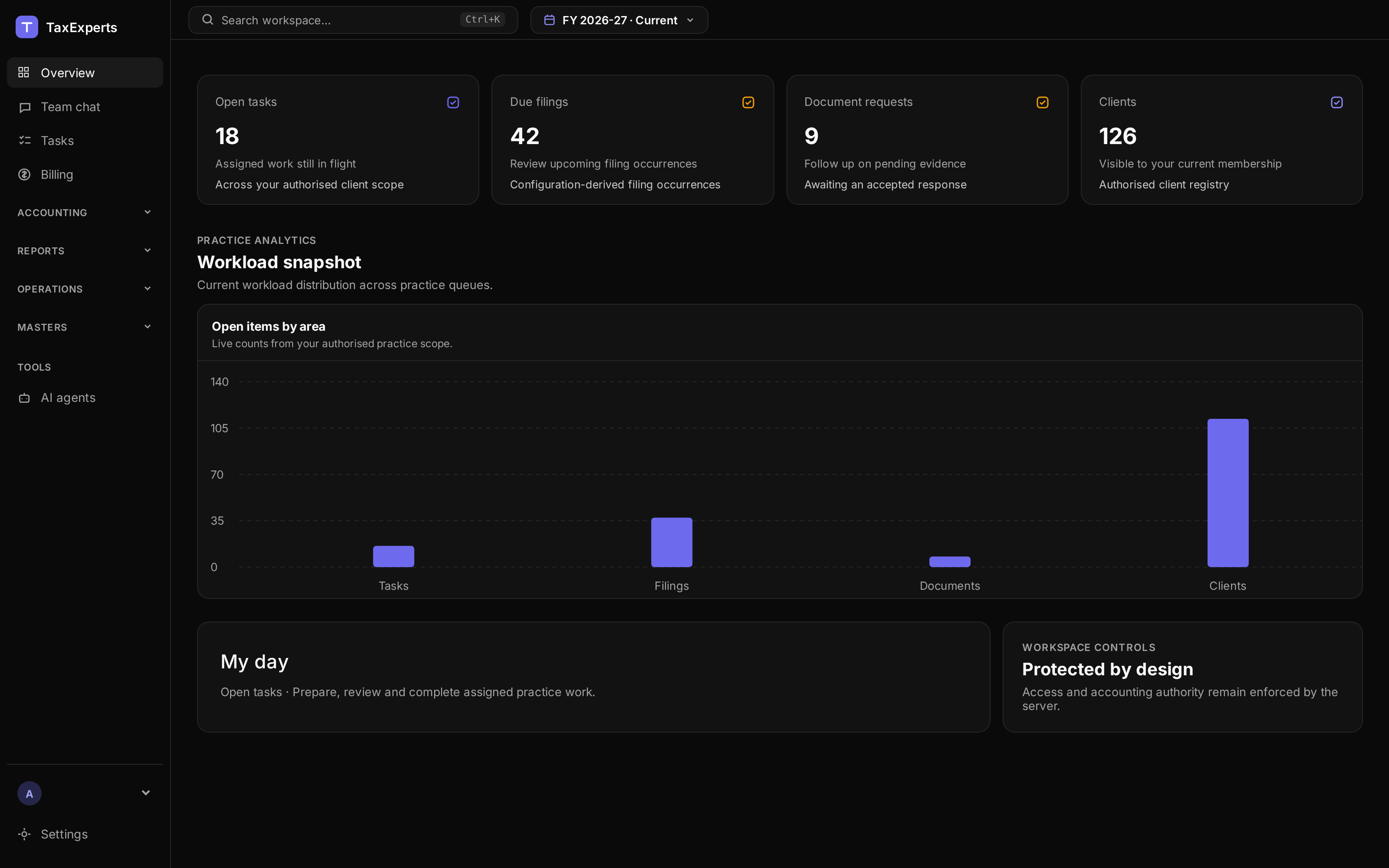Click the calendar icon beside FY 2026-27
The height and width of the screenshot is (868, 1389).
pyautogui.click(x=549, y=20)
